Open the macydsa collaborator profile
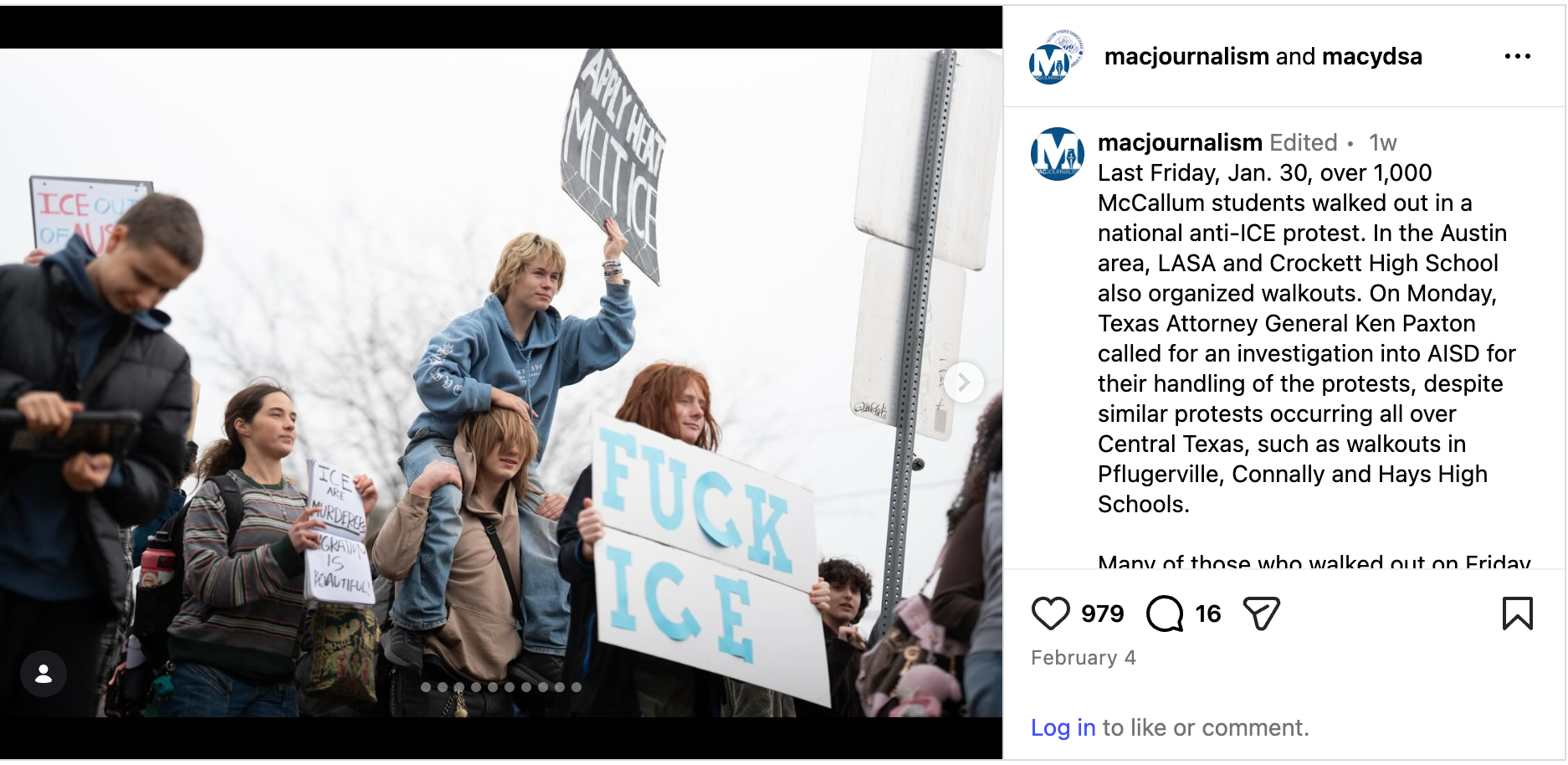The width and height of the screenshot is (1568, 765). 1371,56
